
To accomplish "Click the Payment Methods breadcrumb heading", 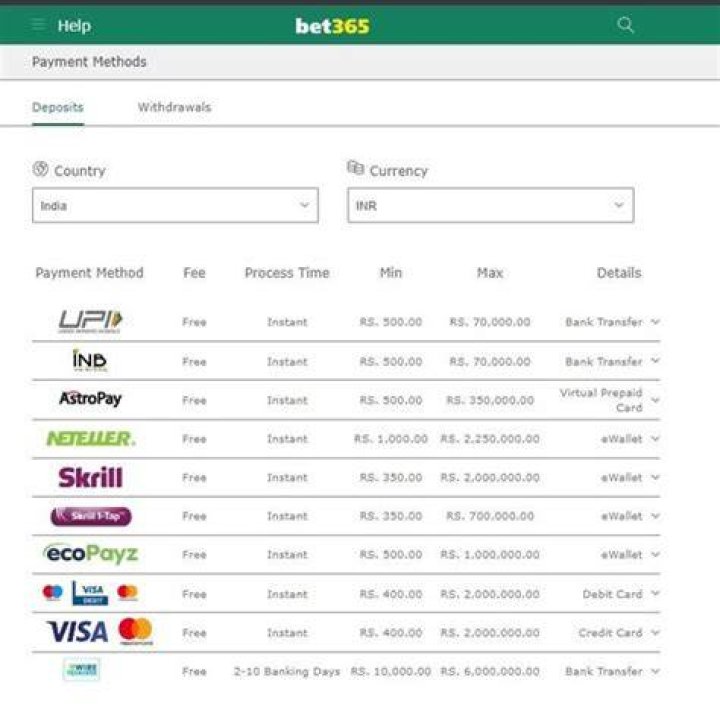I will [x=89, y=62].
